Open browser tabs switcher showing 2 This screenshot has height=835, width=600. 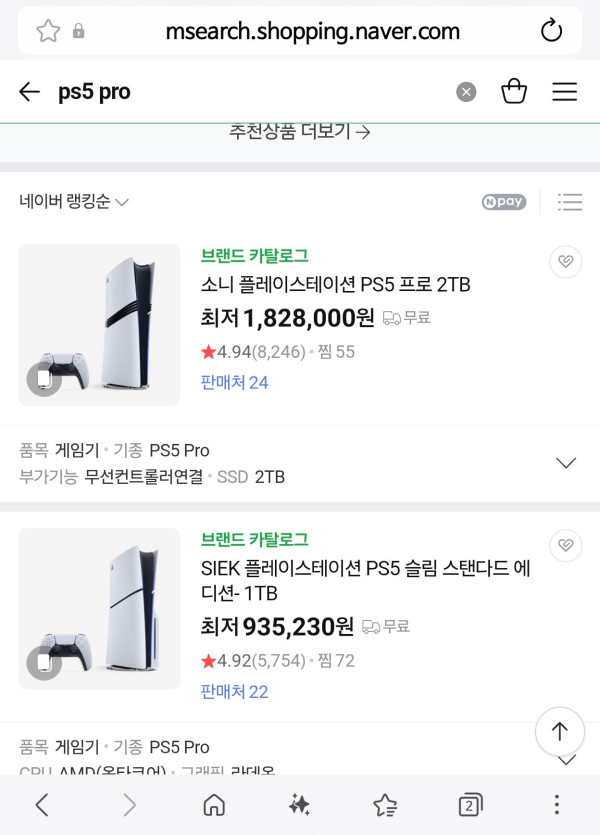(470, 805)
